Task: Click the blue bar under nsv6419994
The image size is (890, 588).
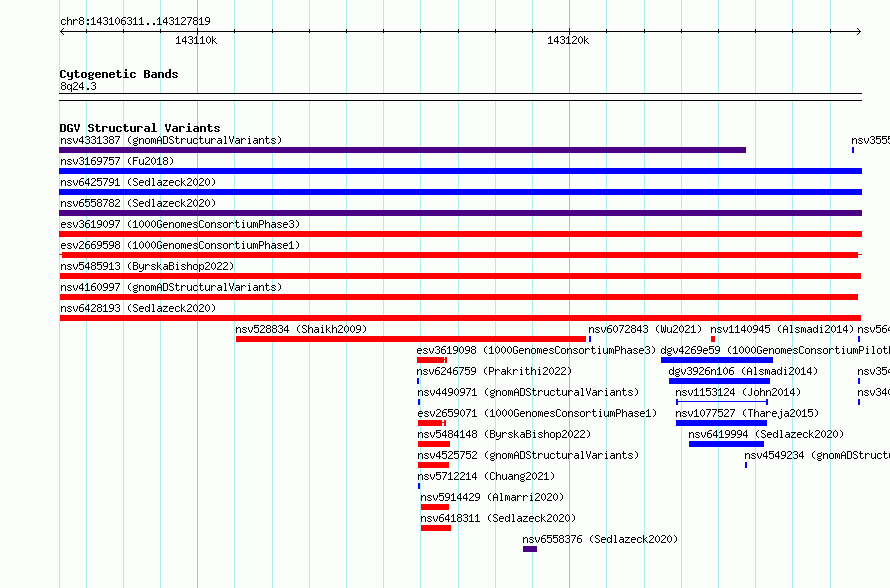Action: [x=727, y=444]
